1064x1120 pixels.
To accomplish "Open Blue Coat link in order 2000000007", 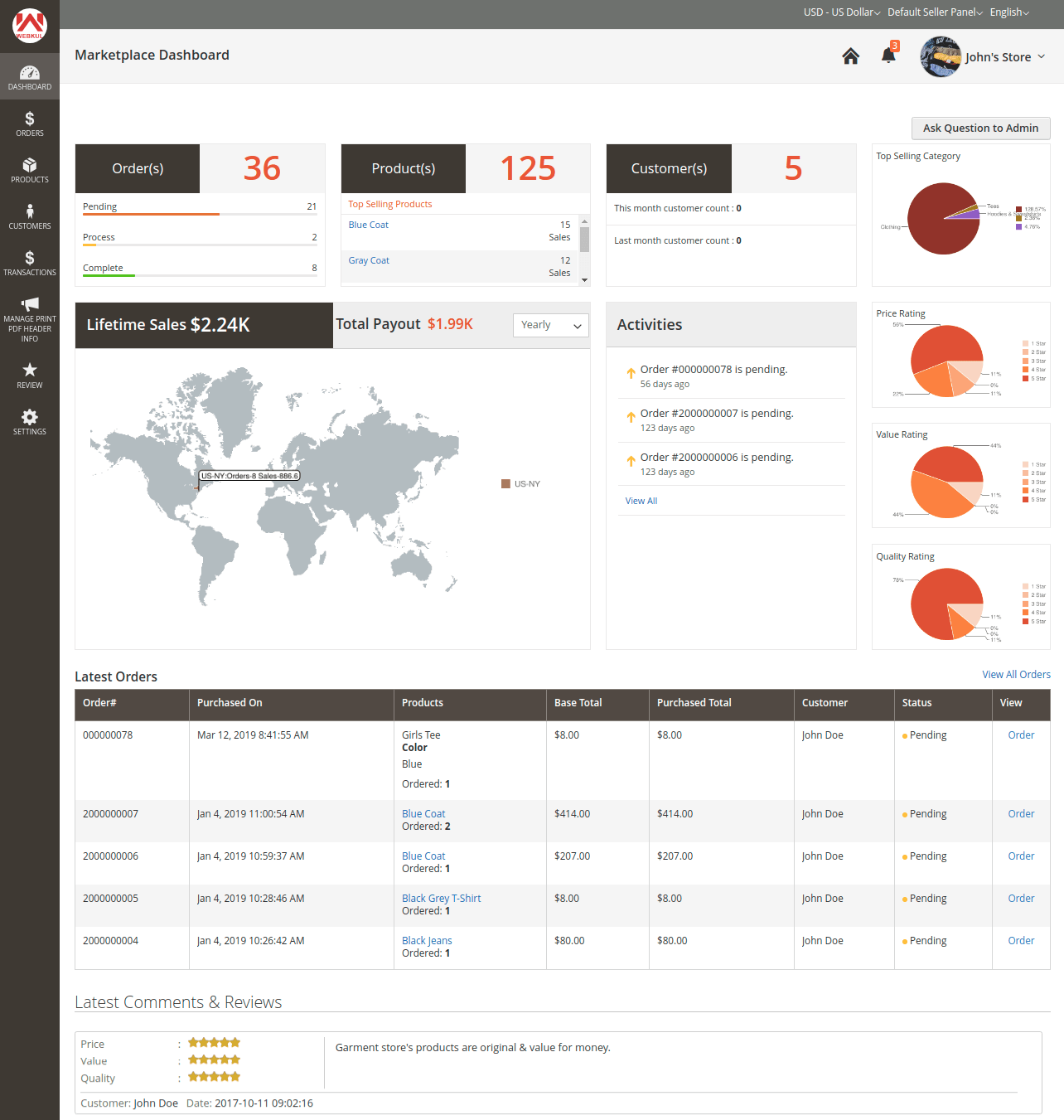I will coord(423,814).
